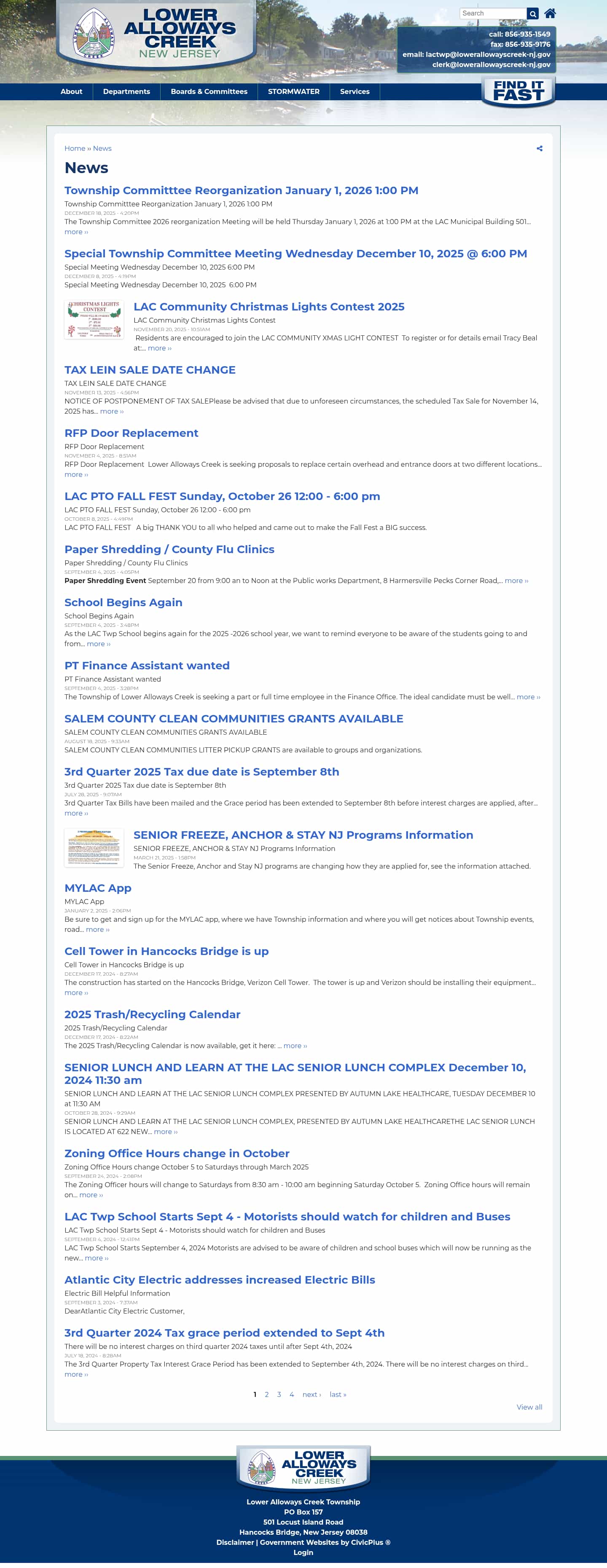
Task: Click the Login footer link
Action: pyautogui.click(x=303, y=1553)
